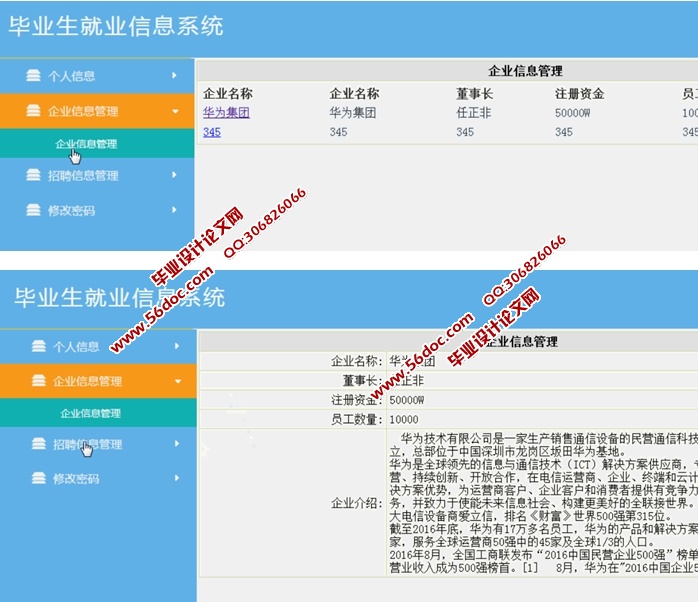Click 50000W cell in the table row

(572, 113)
